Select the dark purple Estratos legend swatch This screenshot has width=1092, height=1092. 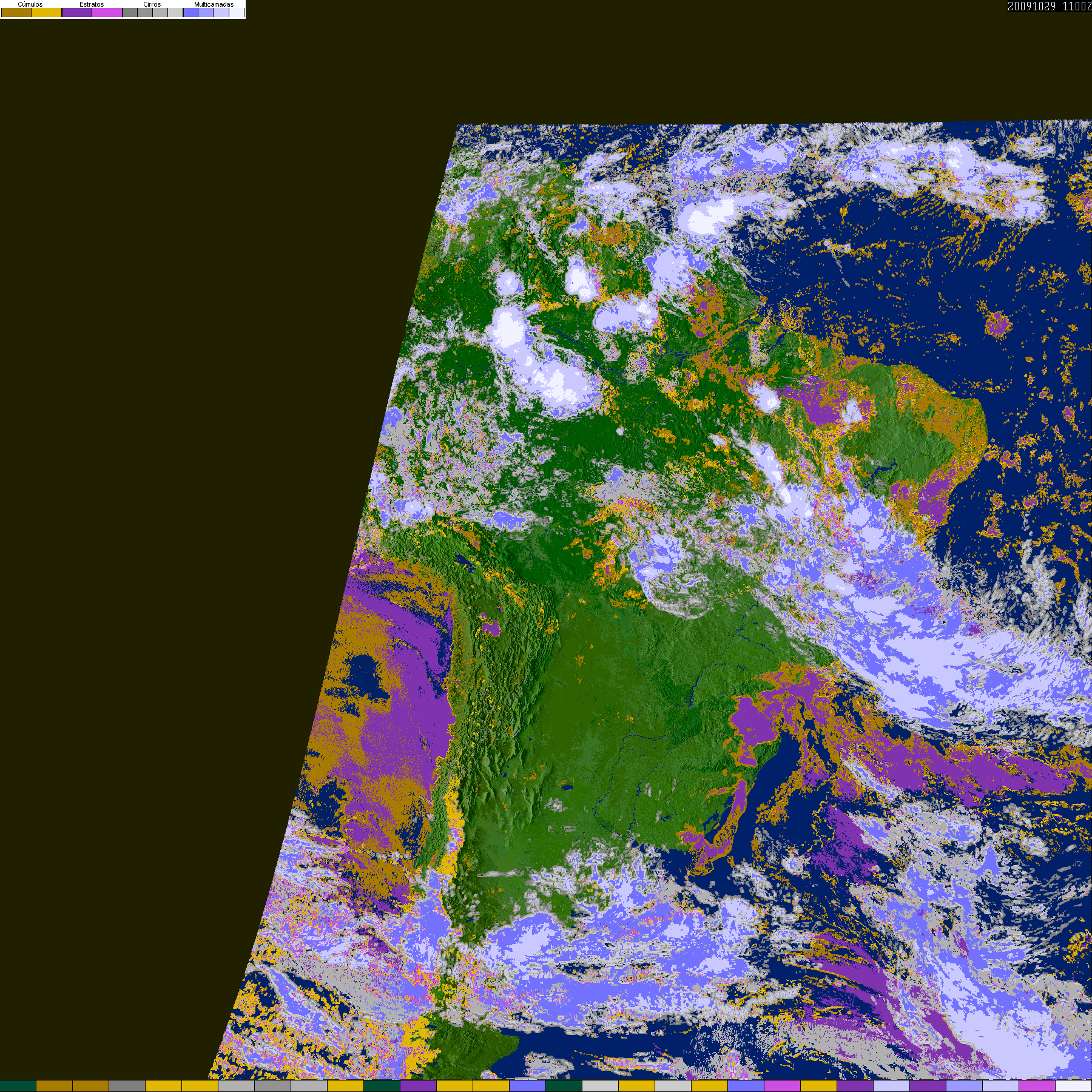coord(77,12)
